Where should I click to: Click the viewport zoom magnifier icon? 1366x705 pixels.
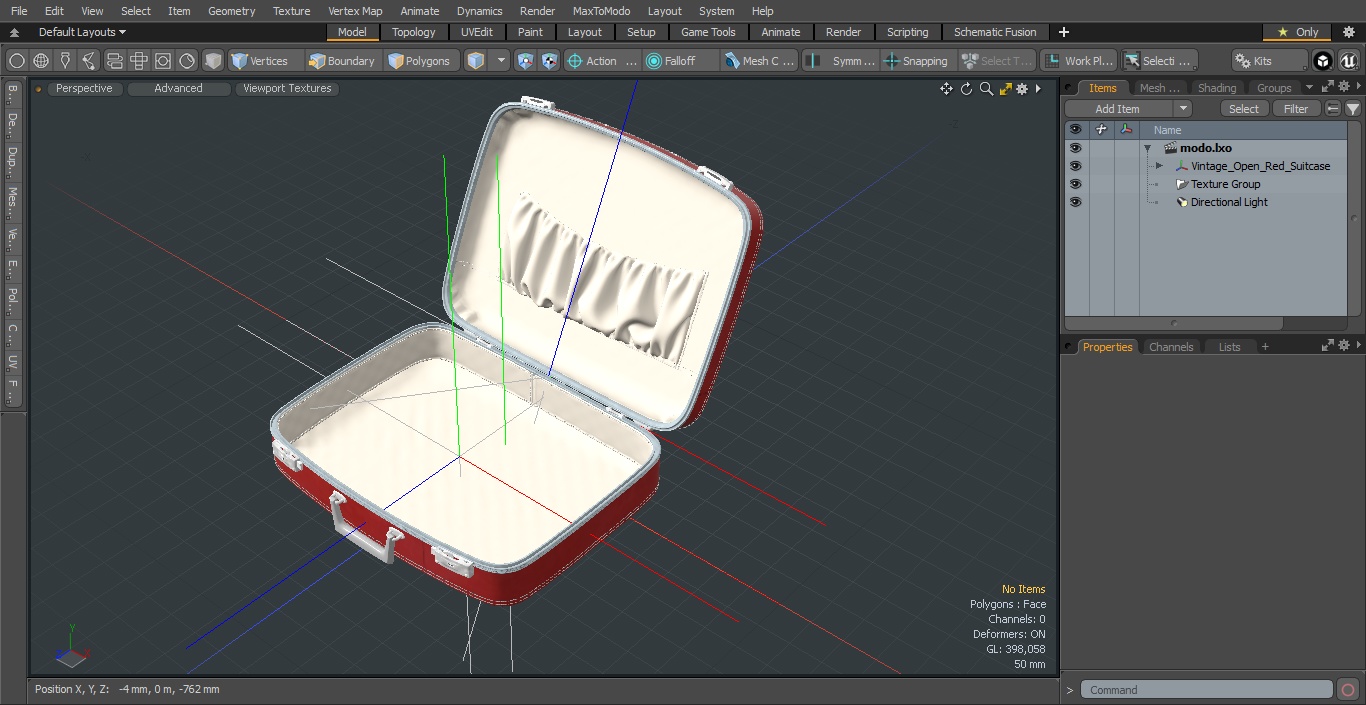(986, 89)
